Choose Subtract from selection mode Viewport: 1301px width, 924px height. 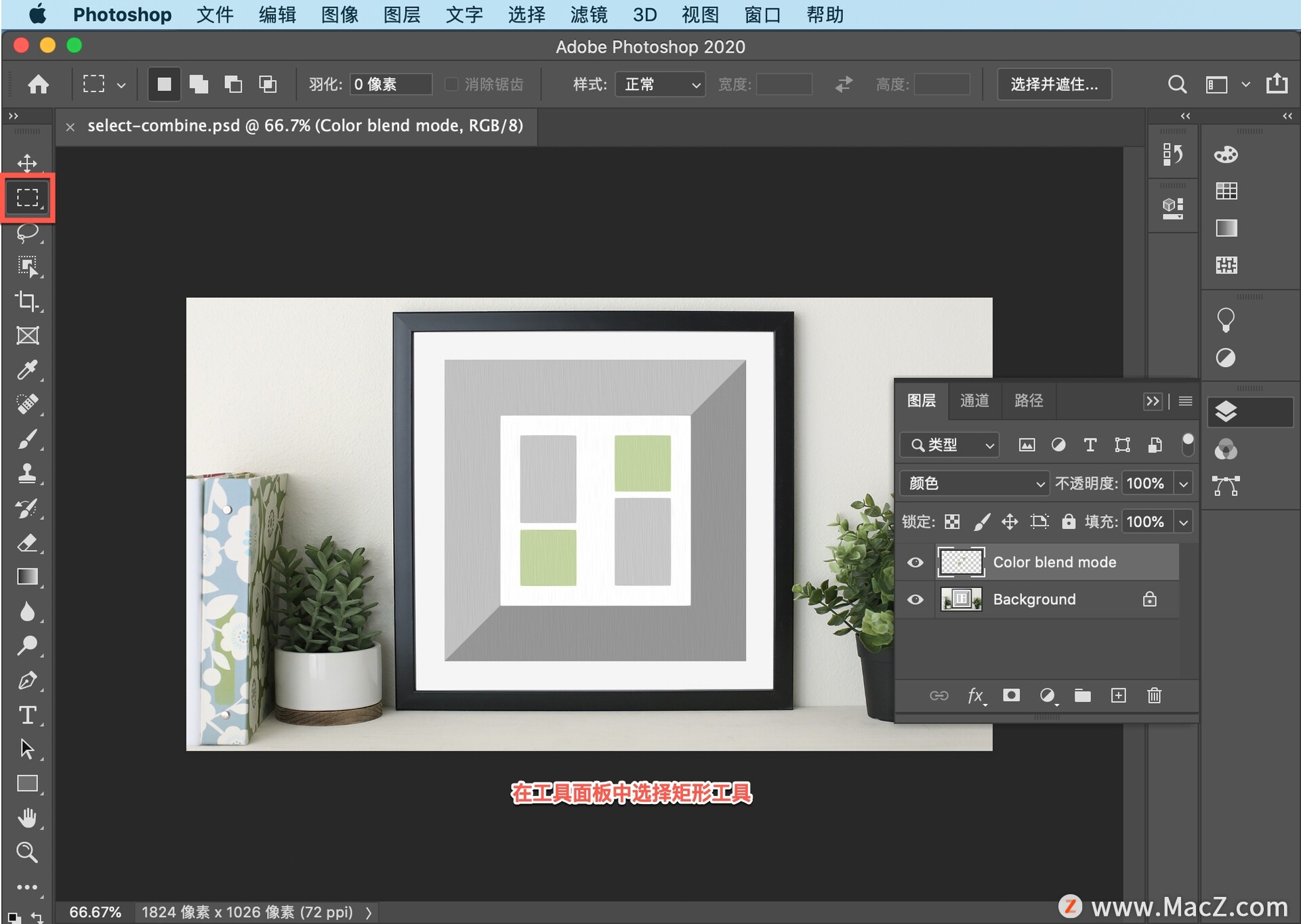[x=233, y=84]
